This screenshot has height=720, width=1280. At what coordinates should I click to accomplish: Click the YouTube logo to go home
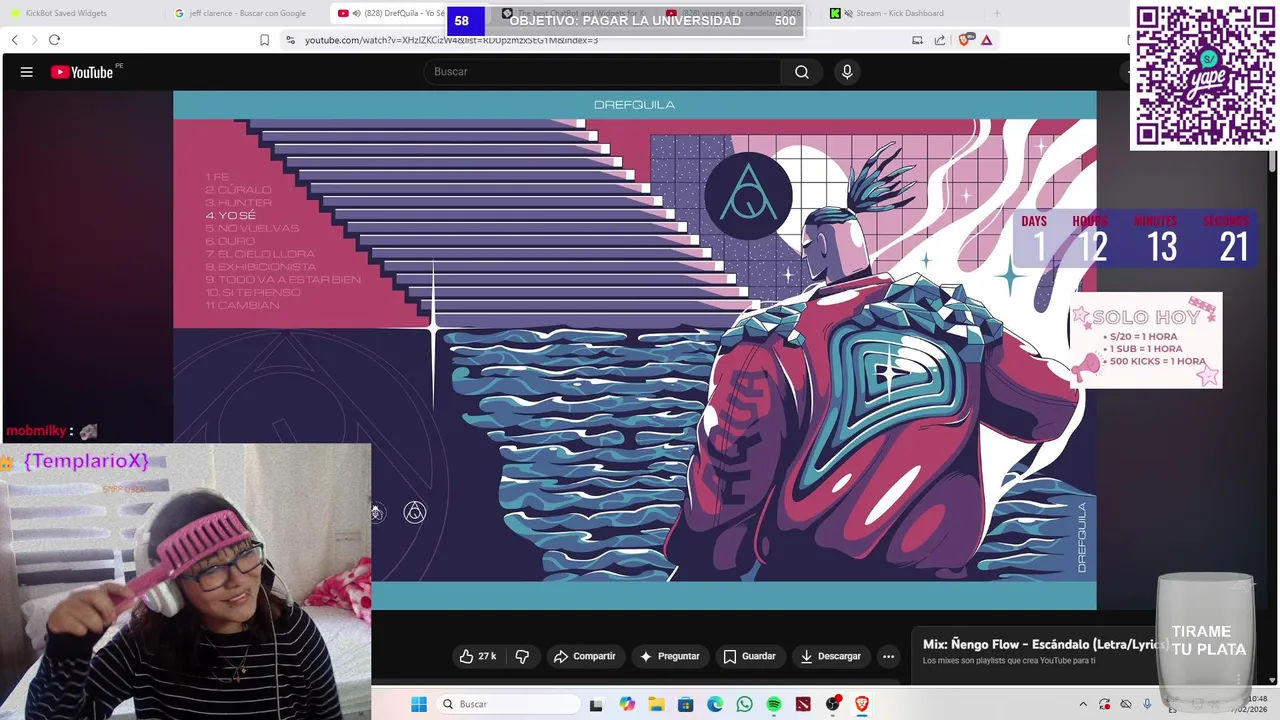82,72
